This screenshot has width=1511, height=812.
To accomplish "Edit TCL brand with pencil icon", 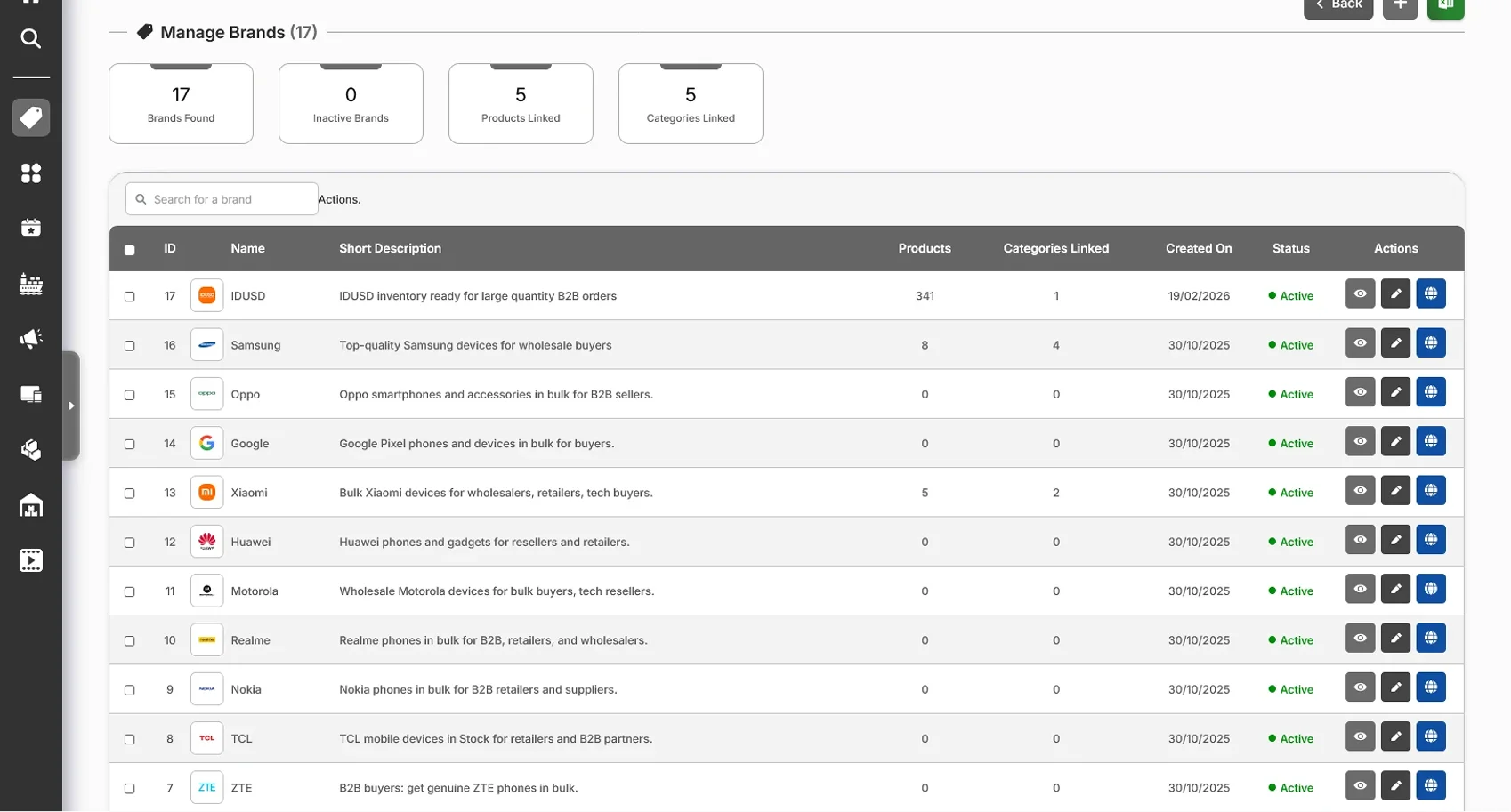I will point(1395,736).
